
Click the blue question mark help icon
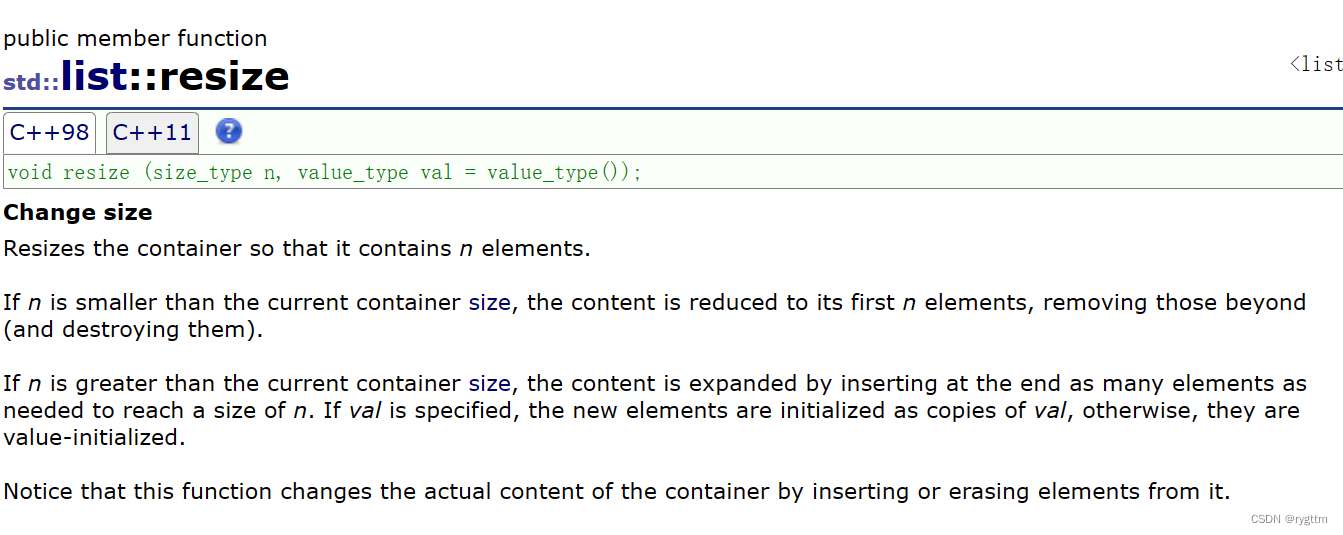[x=229, y=131]
